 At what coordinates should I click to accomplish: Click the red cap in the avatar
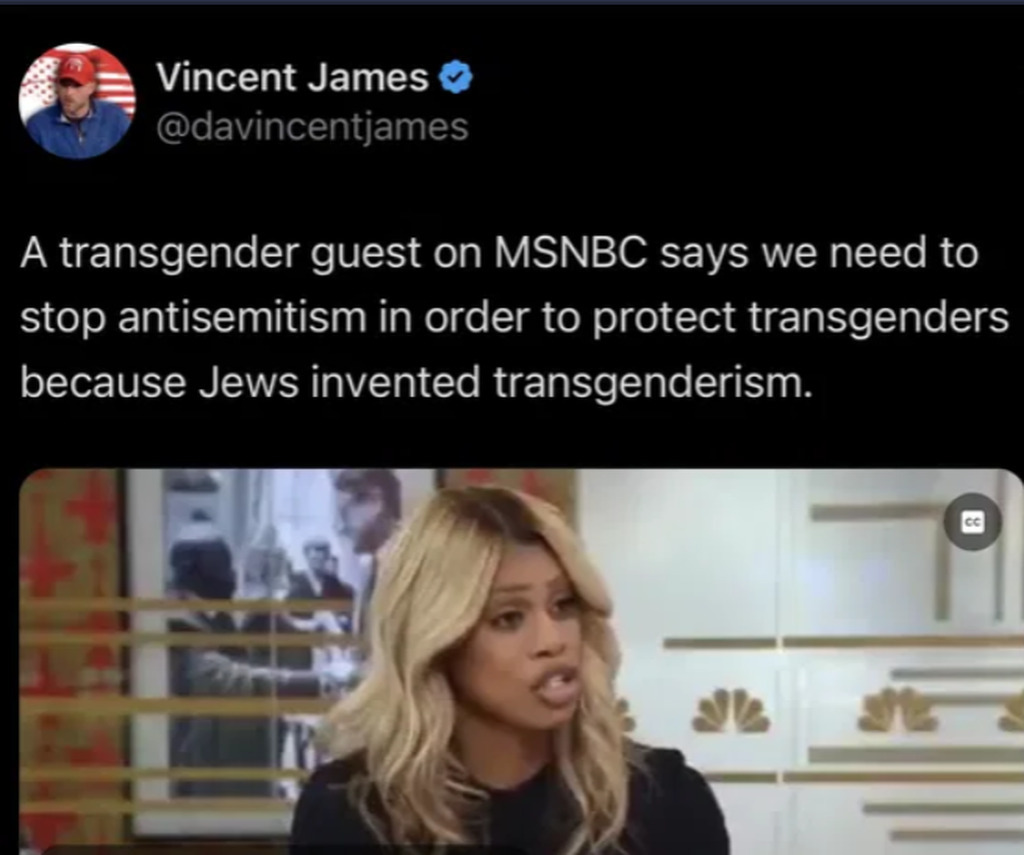pos(77,69)
